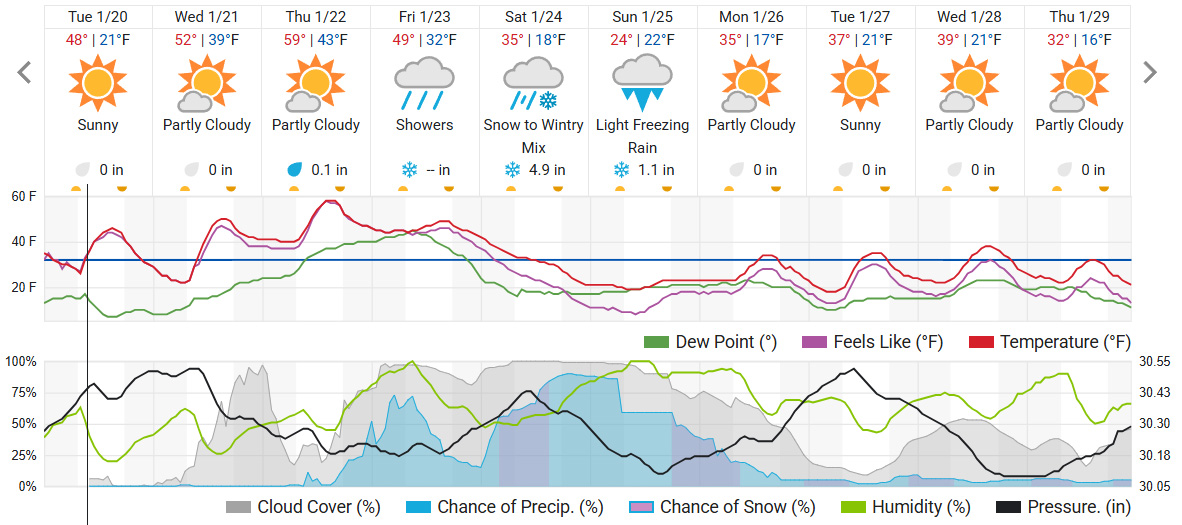Image resolution: width=1182 pixels, height=525 pixels.
Task: Select the Thu 1/22 day column header
Action: (315, 17)
